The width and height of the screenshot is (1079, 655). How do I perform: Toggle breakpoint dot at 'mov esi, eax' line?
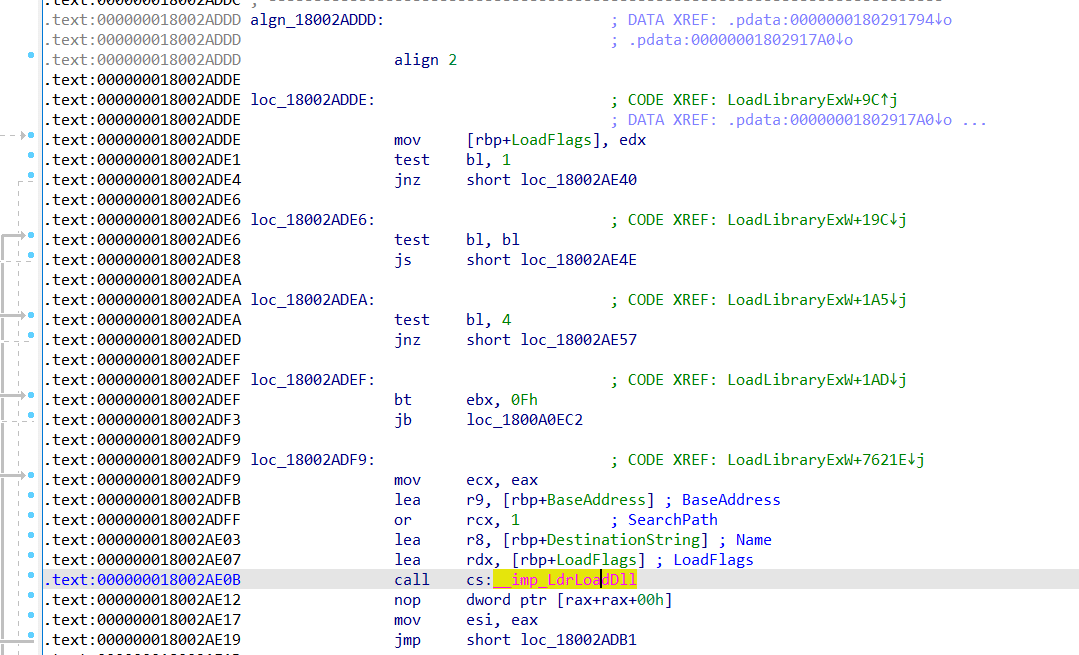coord(31,614)
